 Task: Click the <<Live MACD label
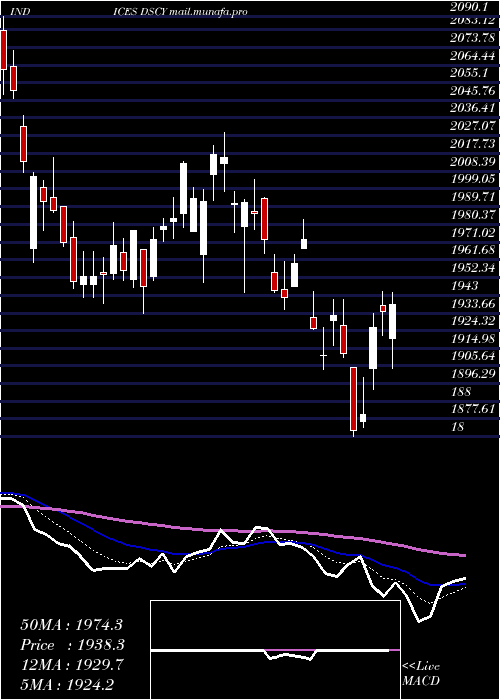tap(421, 673)
